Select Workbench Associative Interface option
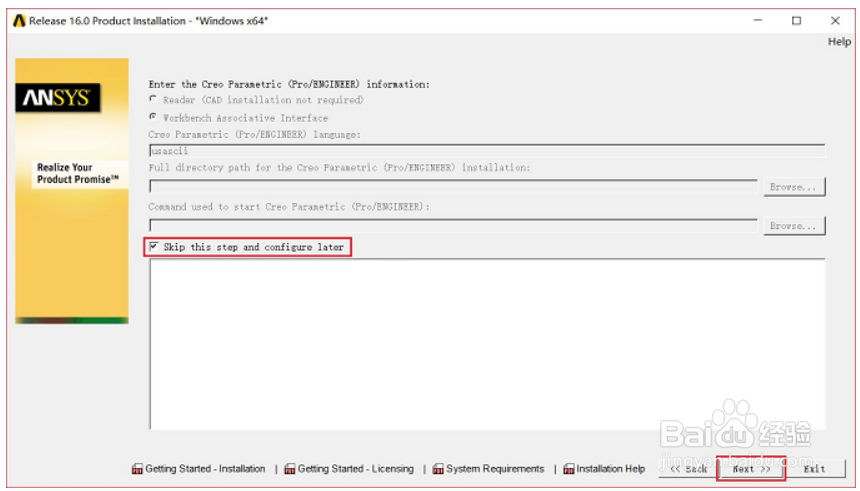 coord(154,117)
